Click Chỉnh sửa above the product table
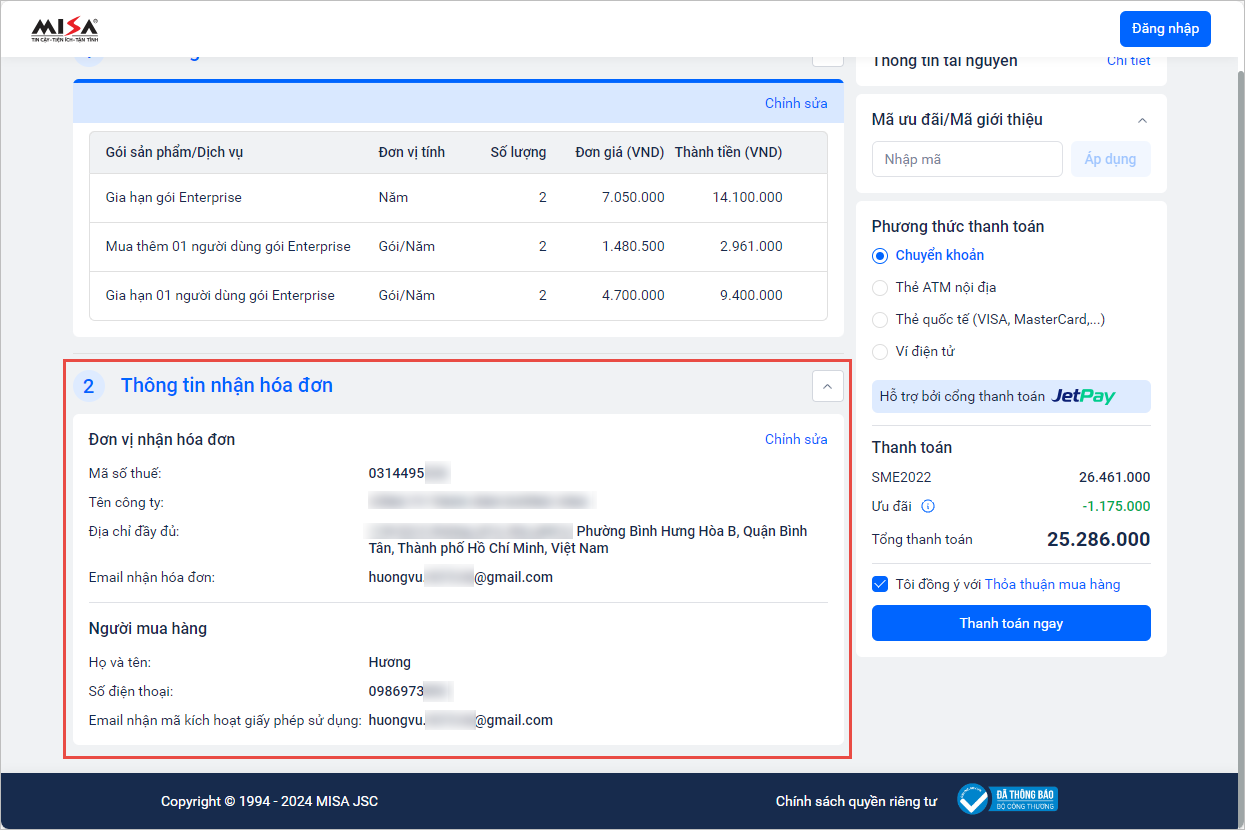This screenshot has height=830, width=1245. (795, 103)
